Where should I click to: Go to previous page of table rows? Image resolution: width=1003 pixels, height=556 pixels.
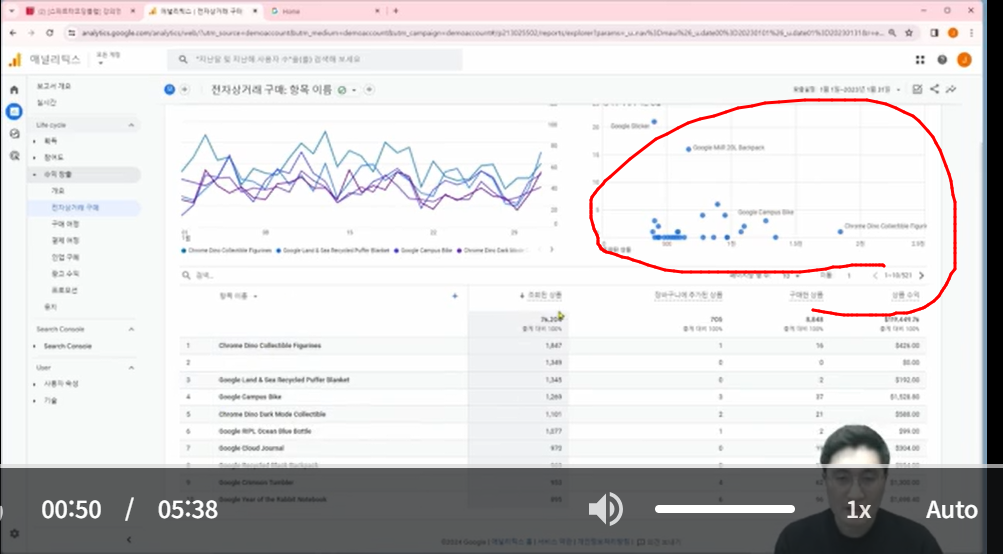[x=875, y=276]
